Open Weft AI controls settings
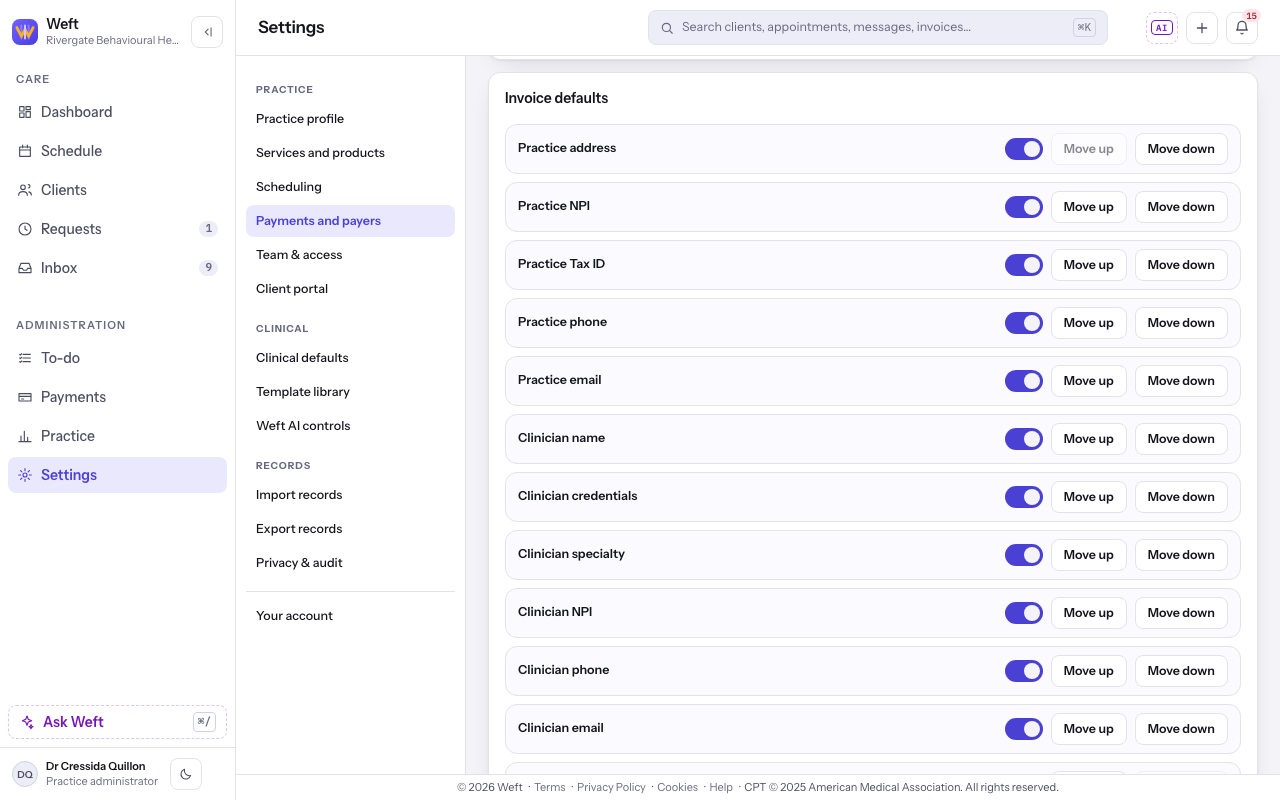 pyautogui.click(x=350, y=426)
